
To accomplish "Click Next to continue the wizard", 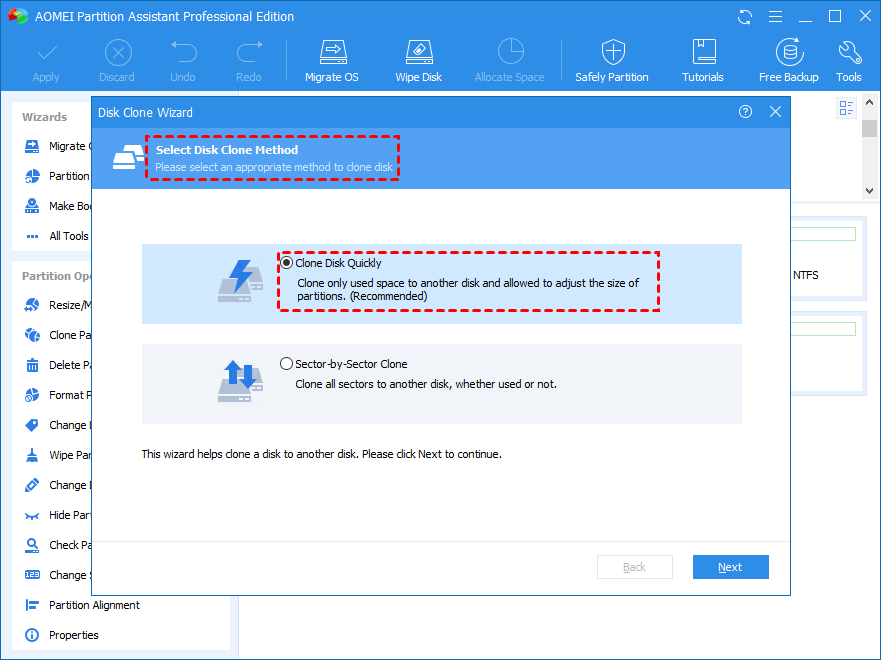I will [730, 567].
